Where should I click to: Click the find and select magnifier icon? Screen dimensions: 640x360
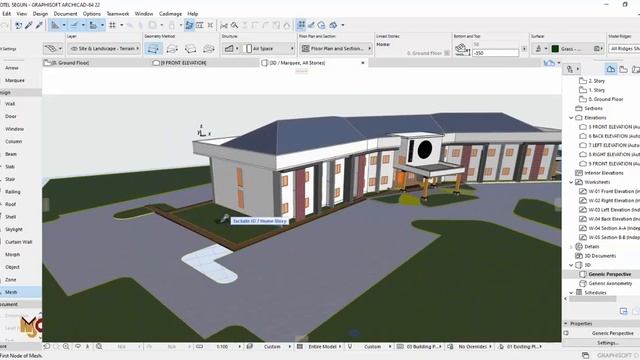[x=234, y=25]
